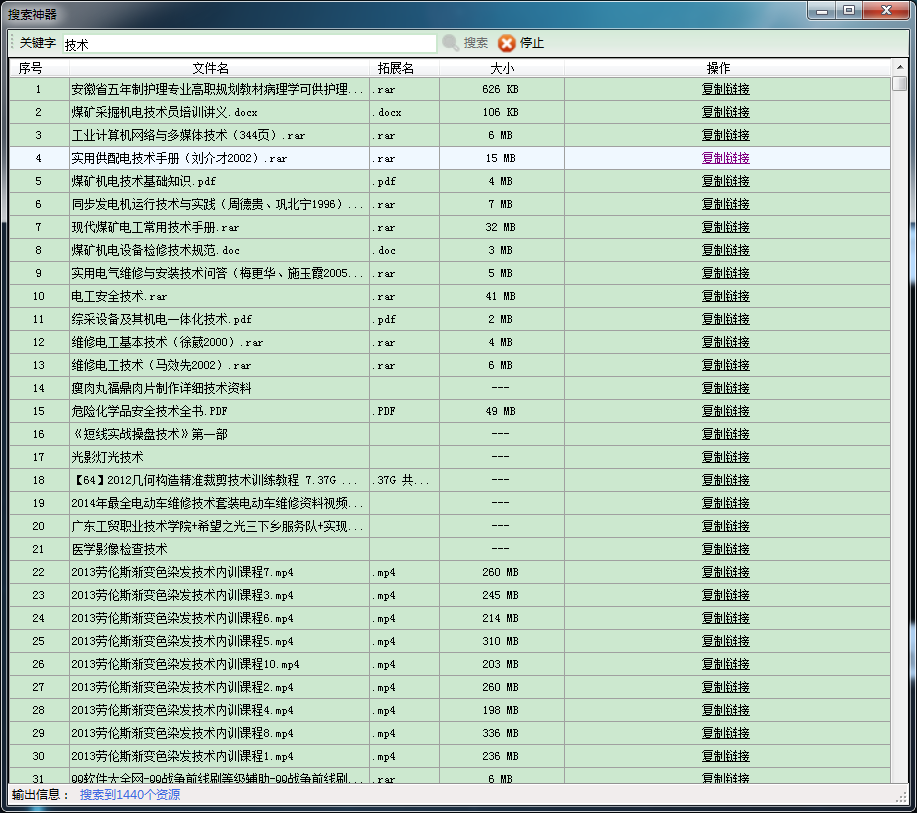The height and width of the screenshot is (813, 917).
Task: Click scrollbar up arrow button
Action: pyautogui.click(x=900, y=67)
